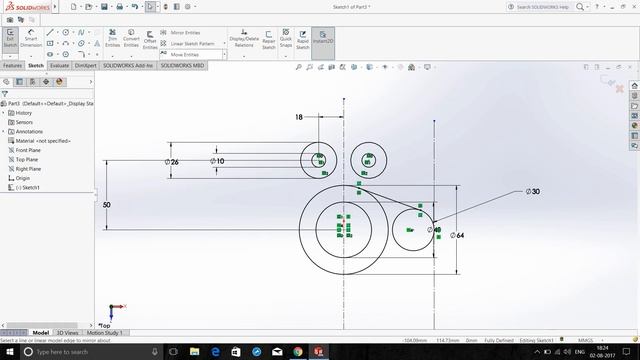Open dropdown arrow next to Line tool
Screen dimensions: 640x360
pos(57,32)
